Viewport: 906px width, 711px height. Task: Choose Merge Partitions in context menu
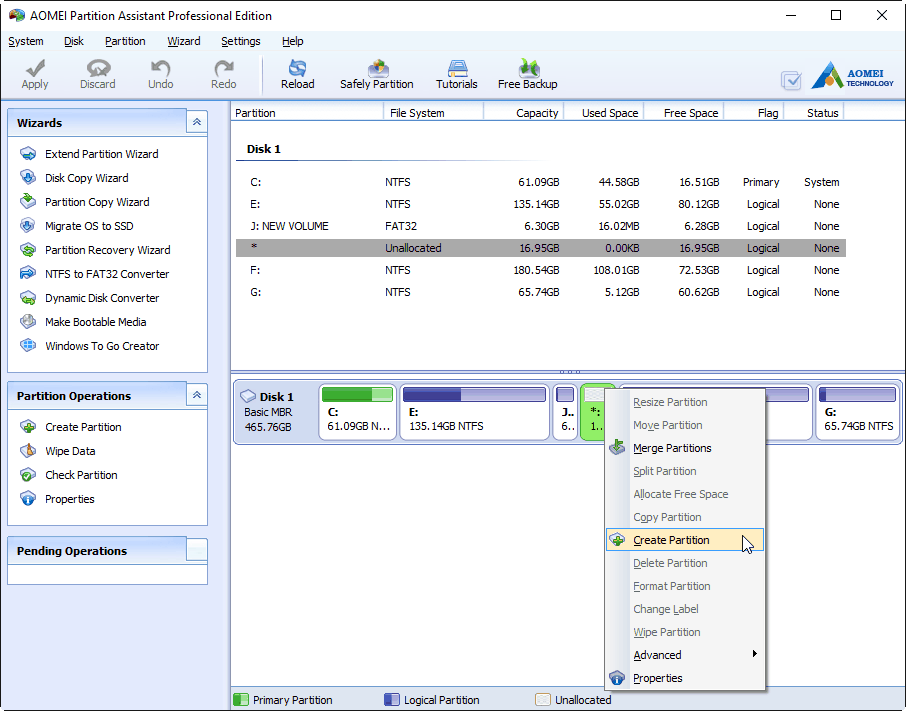(685, 448)
